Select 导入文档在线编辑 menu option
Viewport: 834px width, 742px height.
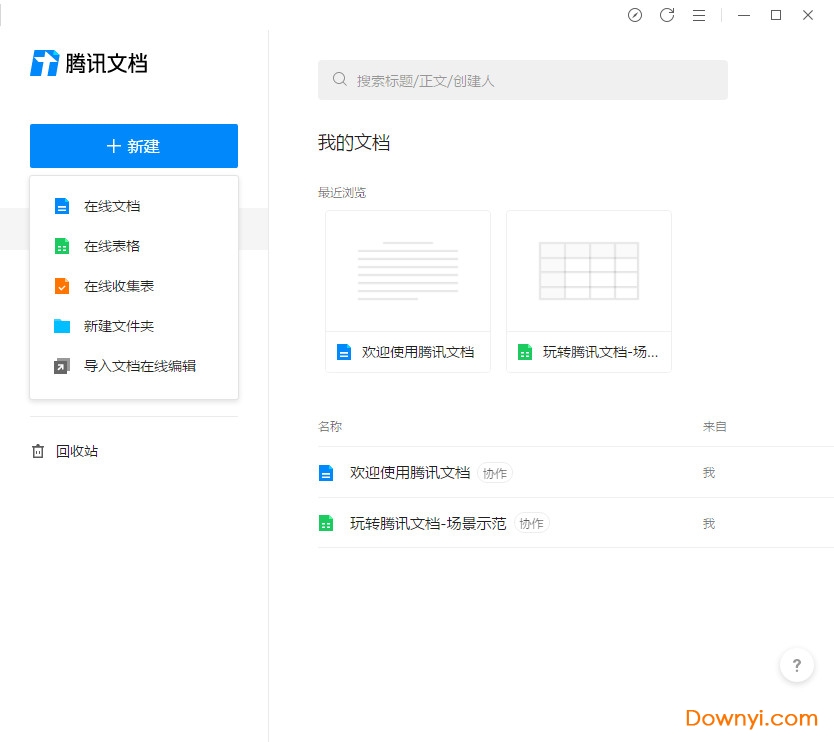click(x=139, y=366)
